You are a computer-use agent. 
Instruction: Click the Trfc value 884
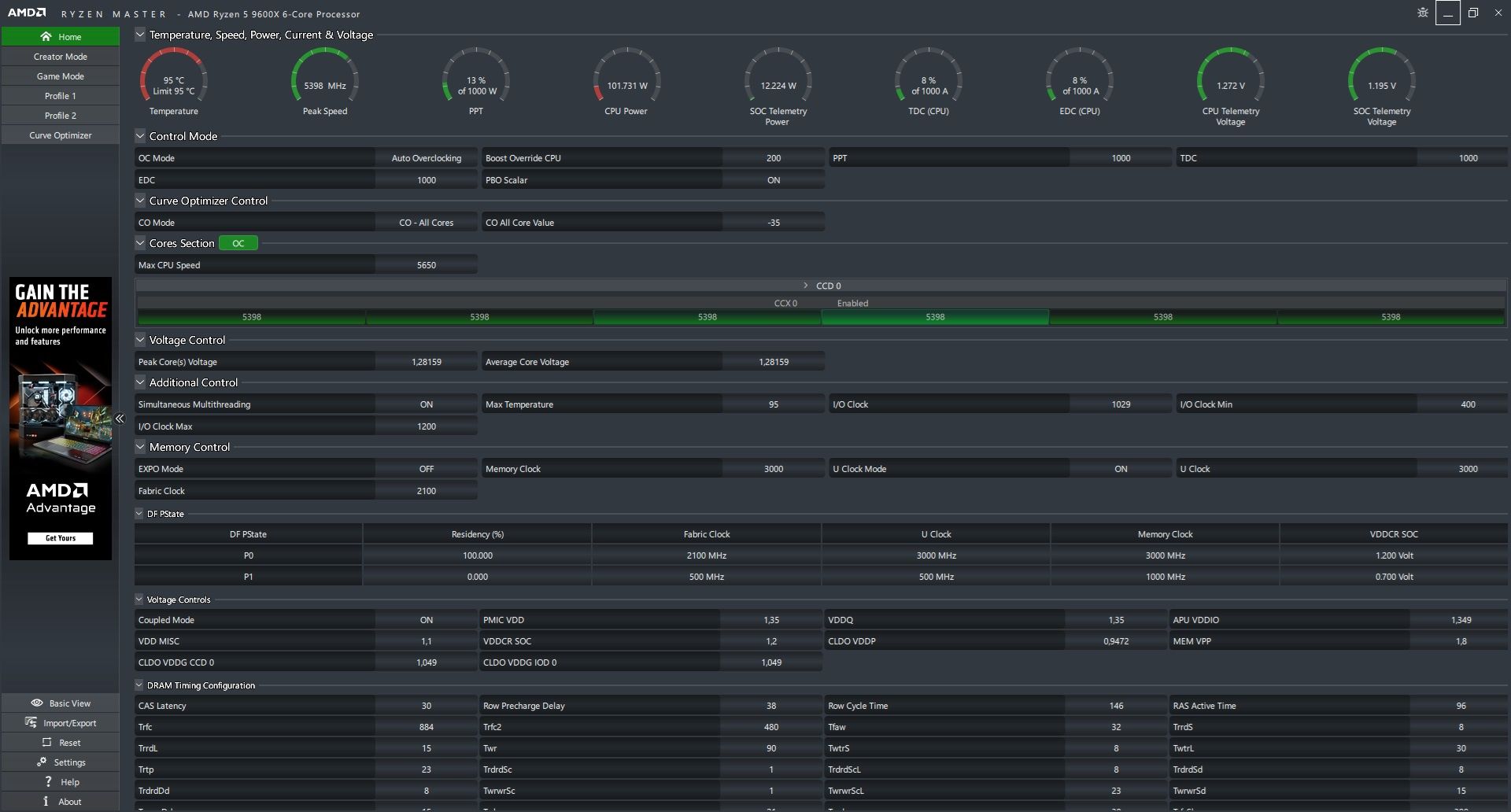tap(426, 727)
